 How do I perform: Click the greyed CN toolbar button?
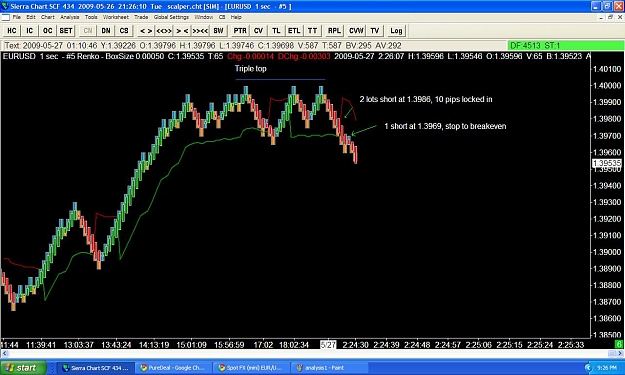88,31
